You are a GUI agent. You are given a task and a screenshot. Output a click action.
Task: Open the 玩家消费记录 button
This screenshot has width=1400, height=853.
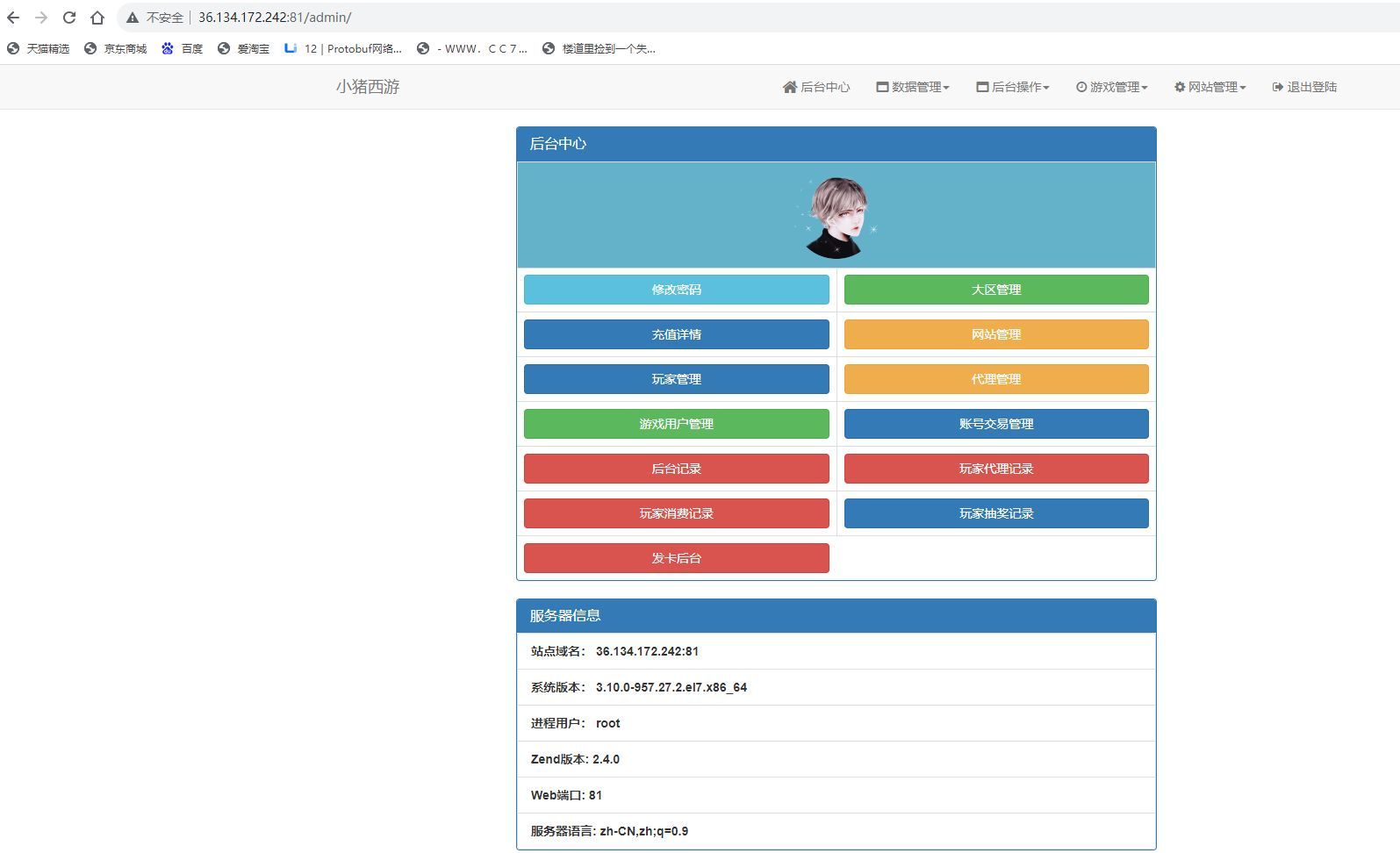[x=677, y=513]
